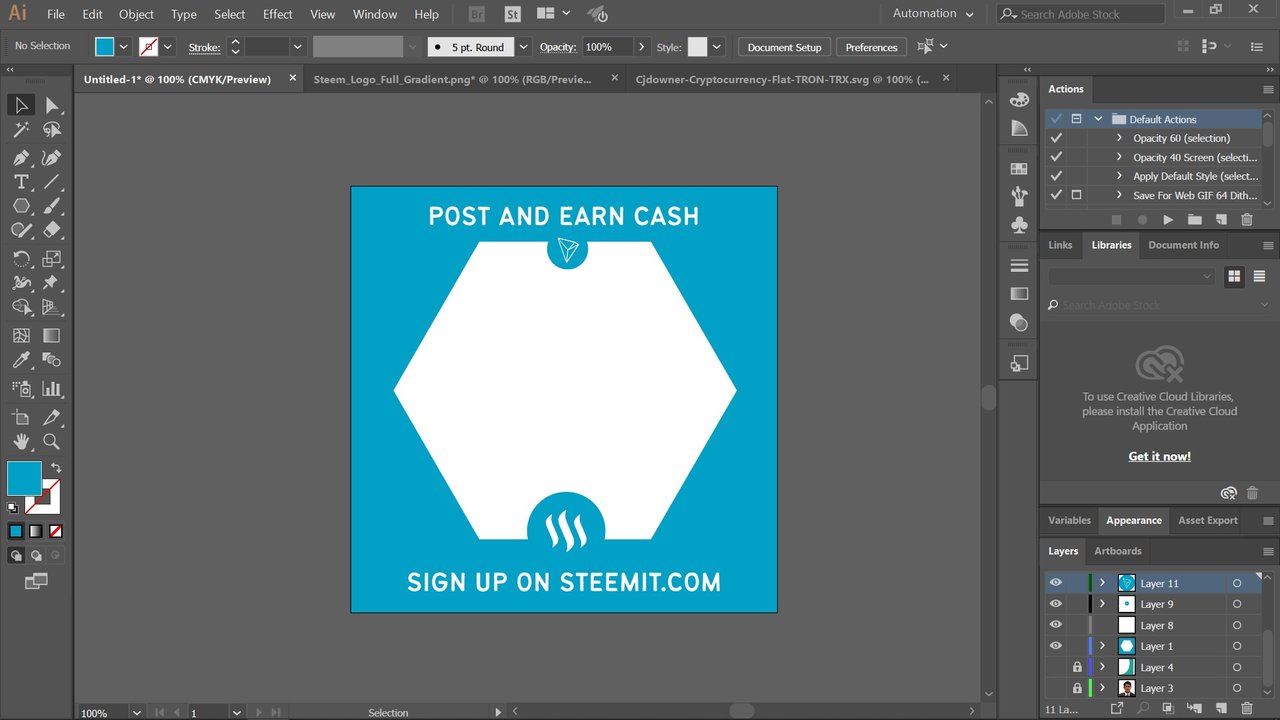Viewport: 1280px width, 720px height.
Task: Select the Selection tool arrow
Action: click(x=21, y=105)
